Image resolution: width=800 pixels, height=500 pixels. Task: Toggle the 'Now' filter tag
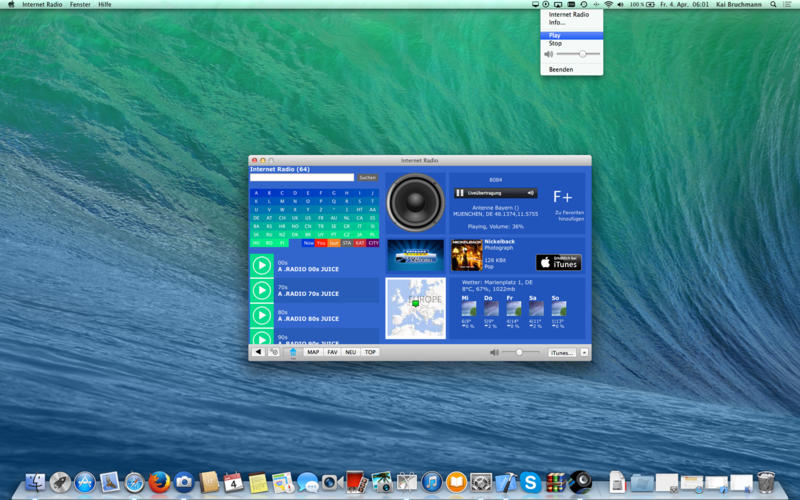(x=308, y=243)
